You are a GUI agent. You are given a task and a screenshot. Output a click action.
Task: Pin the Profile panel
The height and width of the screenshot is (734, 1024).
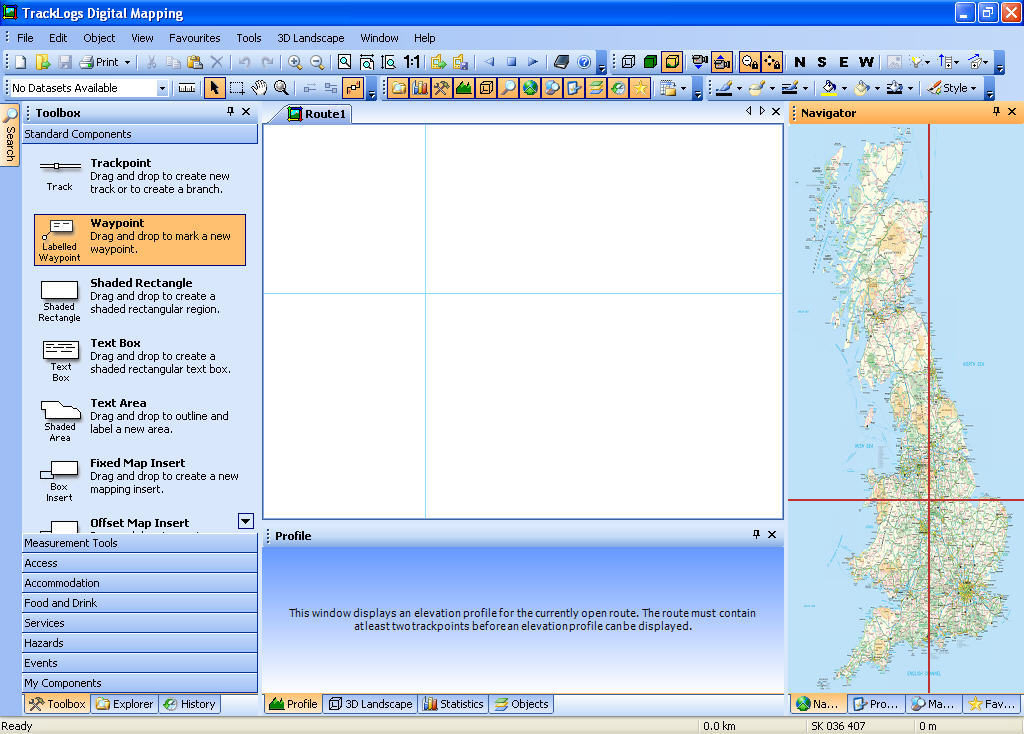click(x=756, y=534)
